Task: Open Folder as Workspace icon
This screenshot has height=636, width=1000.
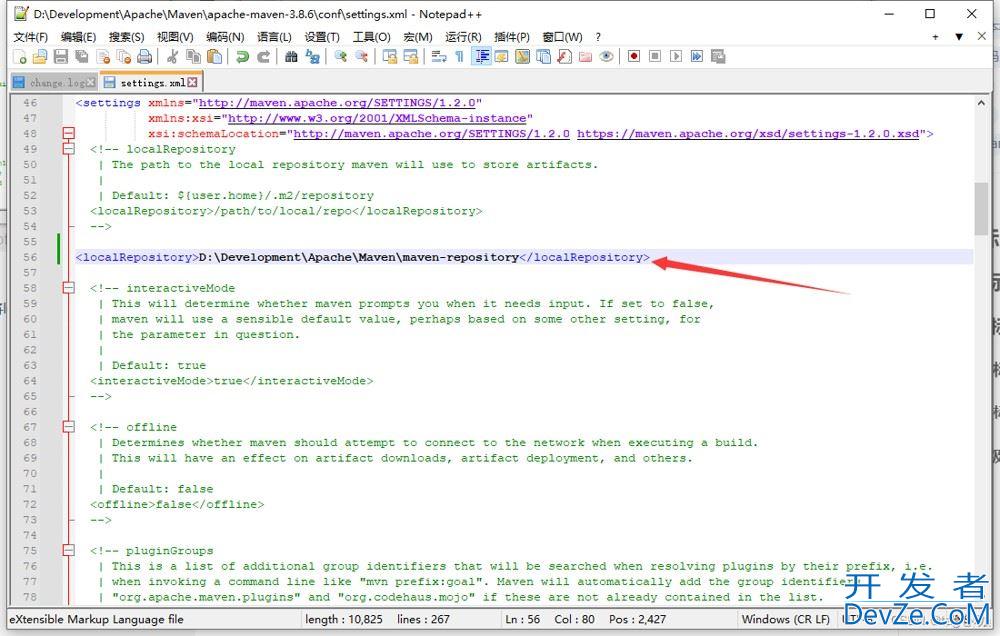Action: tap(585, 57)
